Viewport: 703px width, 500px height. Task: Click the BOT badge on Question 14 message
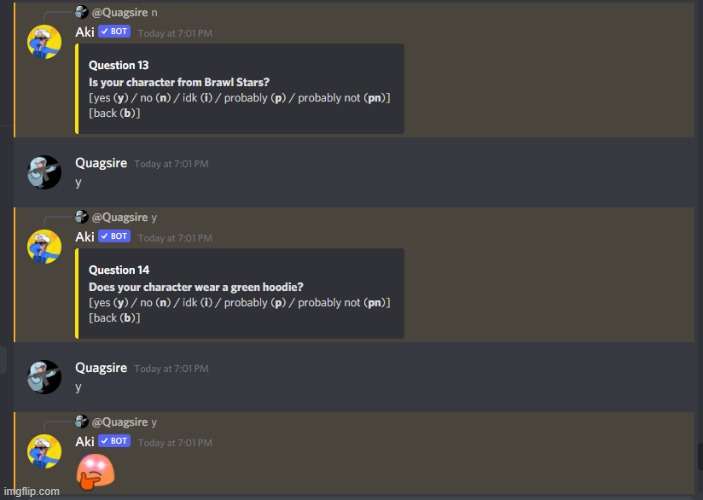coord(114,236)
